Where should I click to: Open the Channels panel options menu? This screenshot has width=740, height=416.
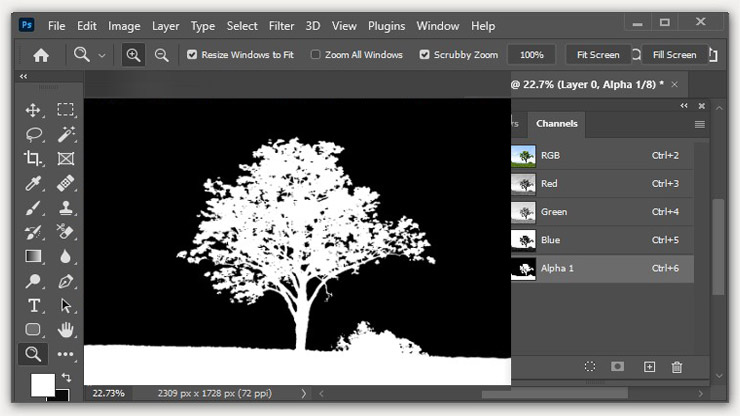coord(700,124)
